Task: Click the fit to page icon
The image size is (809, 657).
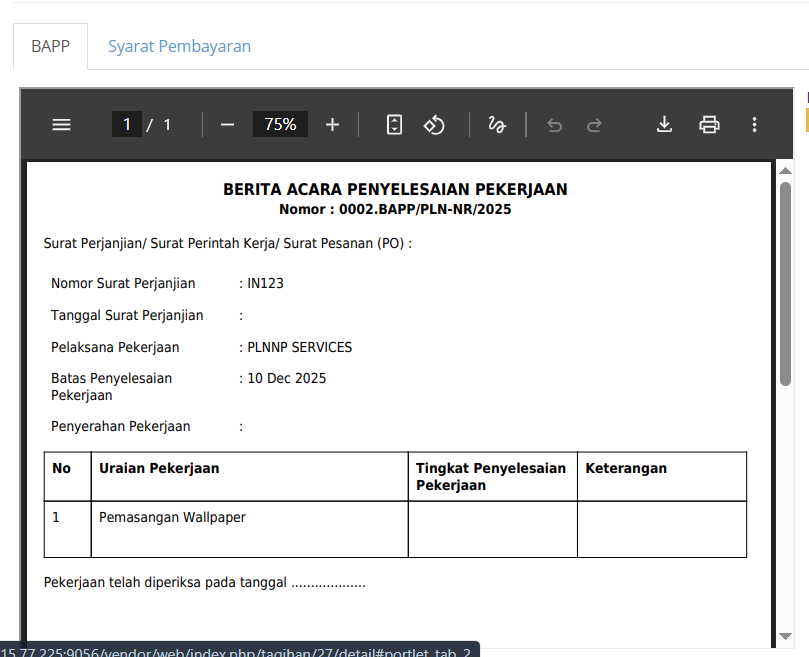Action: 395,125
